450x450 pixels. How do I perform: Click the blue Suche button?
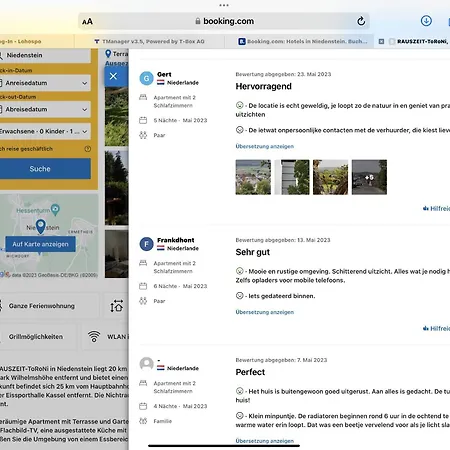(45, 169)
